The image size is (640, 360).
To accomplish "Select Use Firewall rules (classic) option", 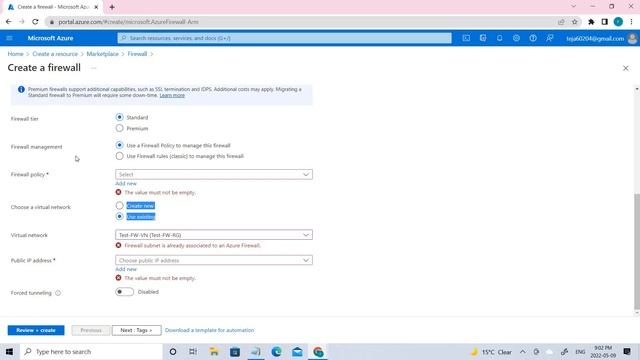I will (119, 156).
